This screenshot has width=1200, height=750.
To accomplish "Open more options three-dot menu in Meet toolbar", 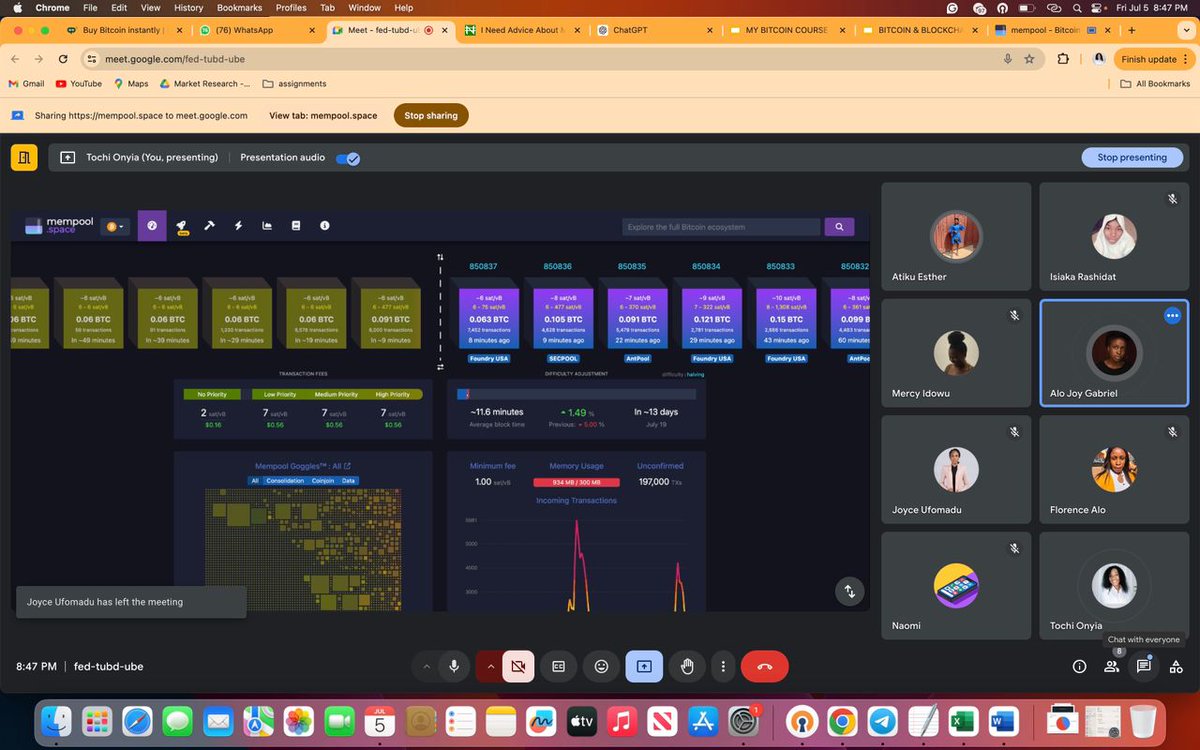I will (x=723, y=666).
